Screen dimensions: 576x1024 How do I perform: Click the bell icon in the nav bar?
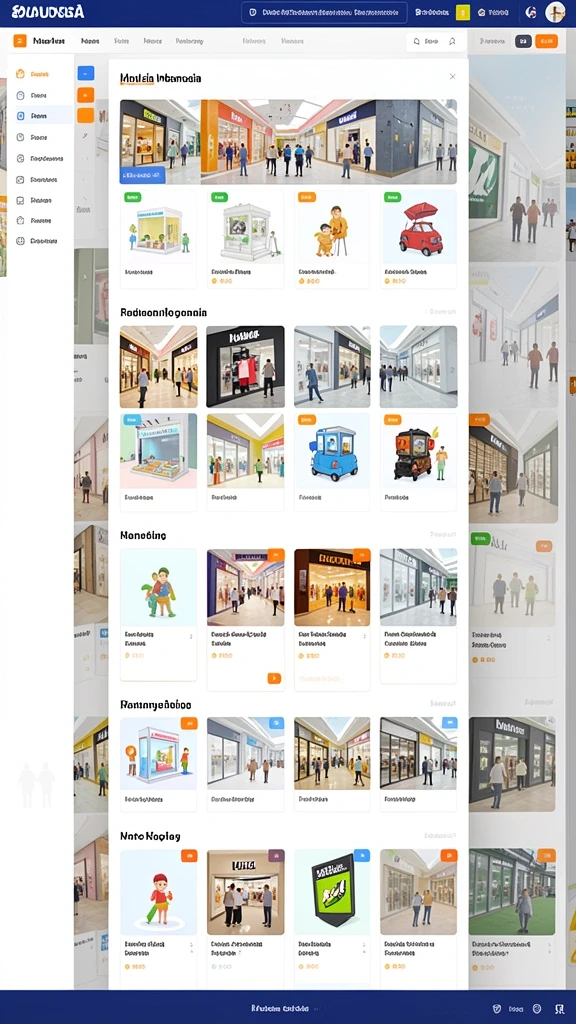452,41
